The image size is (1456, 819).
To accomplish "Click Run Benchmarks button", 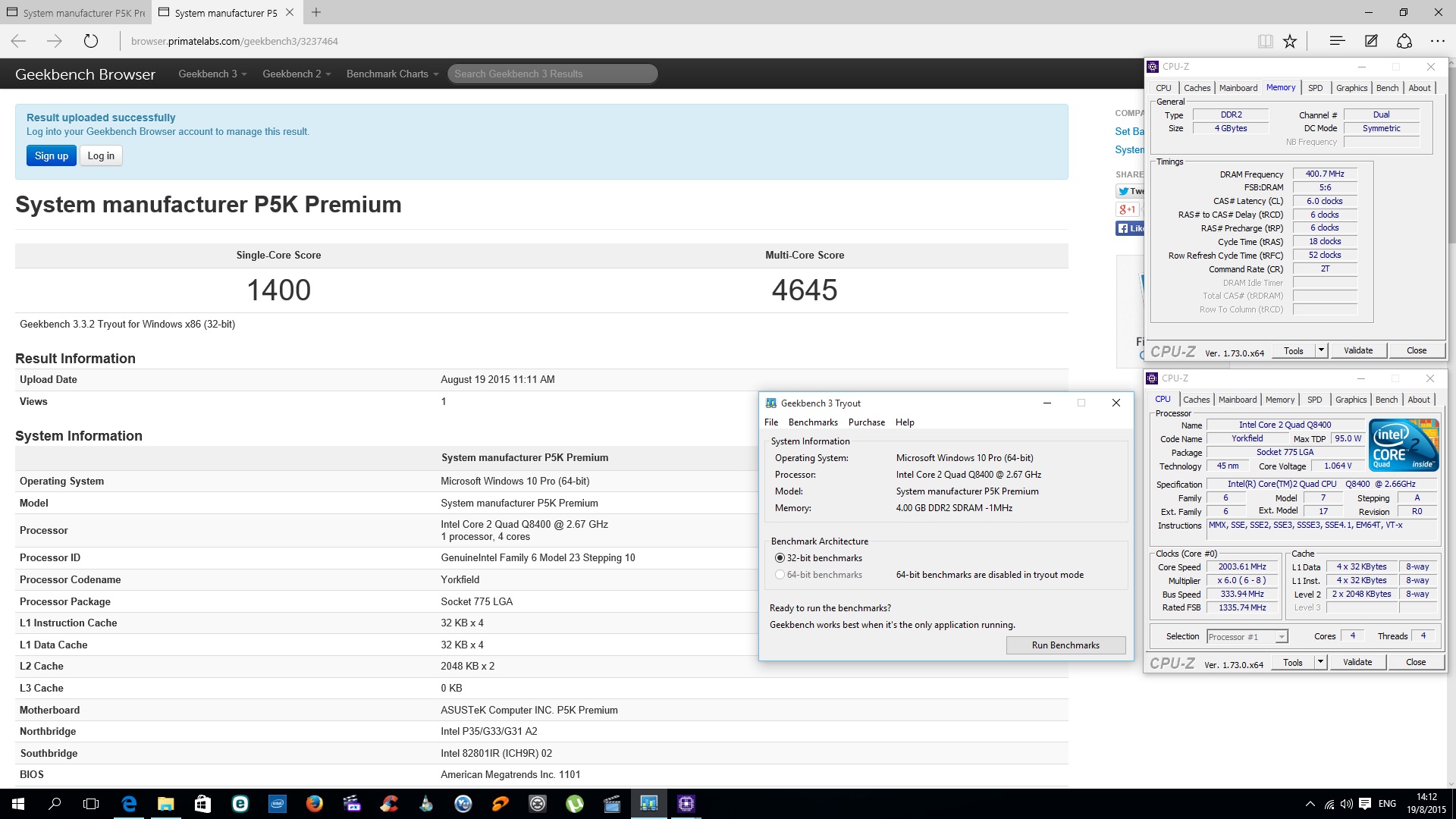I will [1065, 645].
